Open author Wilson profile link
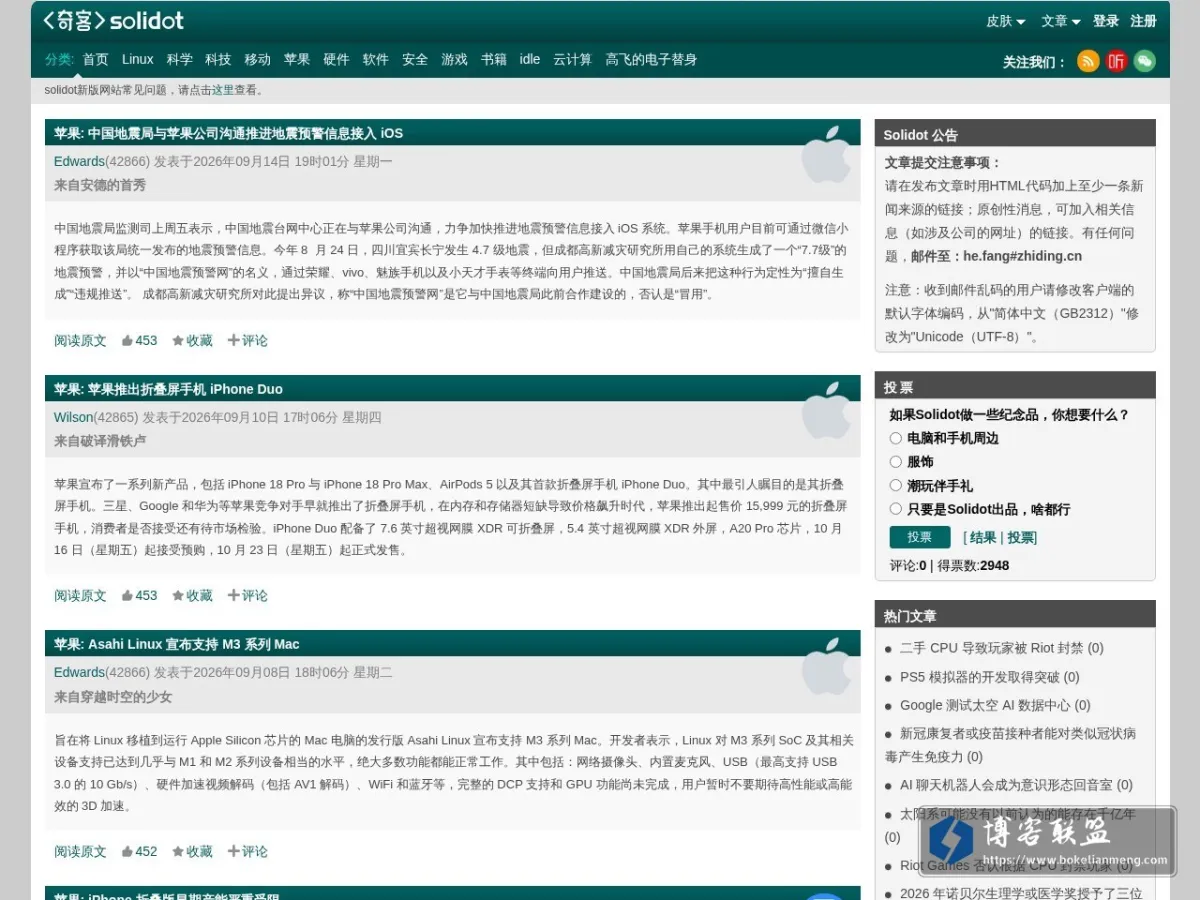Viewport: 1200px width, 900px height. coord(73,417)
